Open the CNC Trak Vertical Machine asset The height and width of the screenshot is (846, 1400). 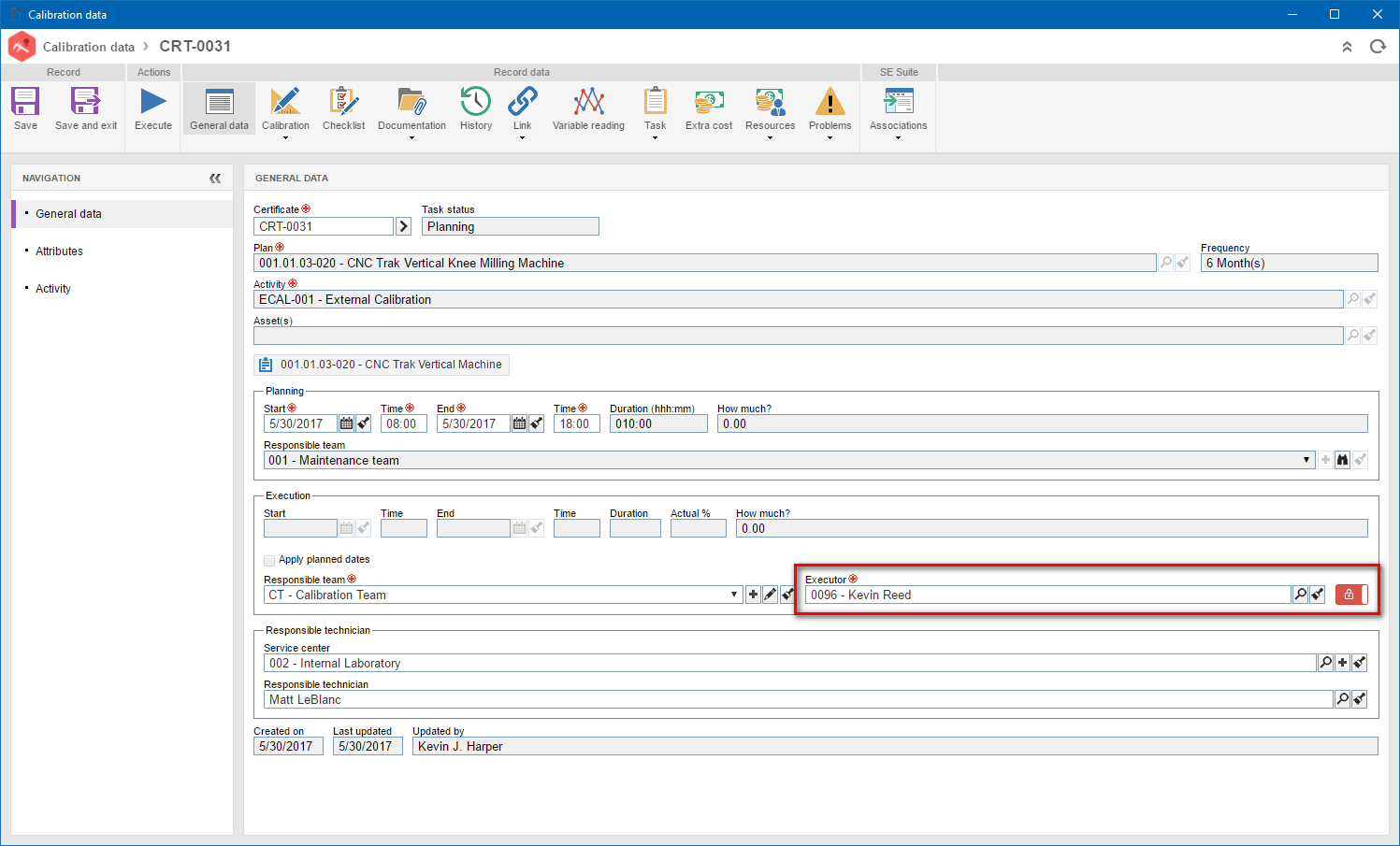point(382,365)
